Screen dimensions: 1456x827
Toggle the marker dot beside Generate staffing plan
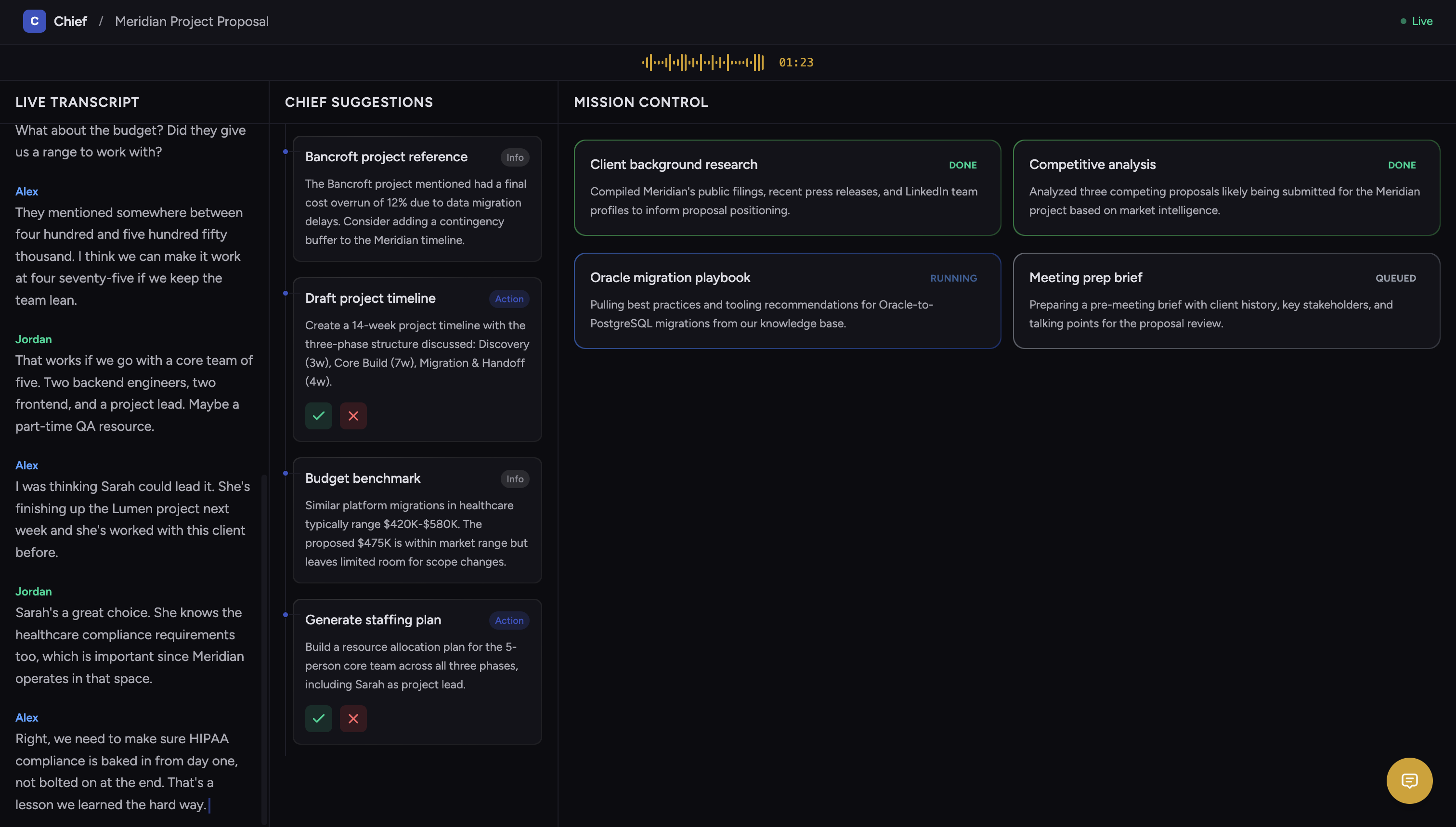click(285, 614)
